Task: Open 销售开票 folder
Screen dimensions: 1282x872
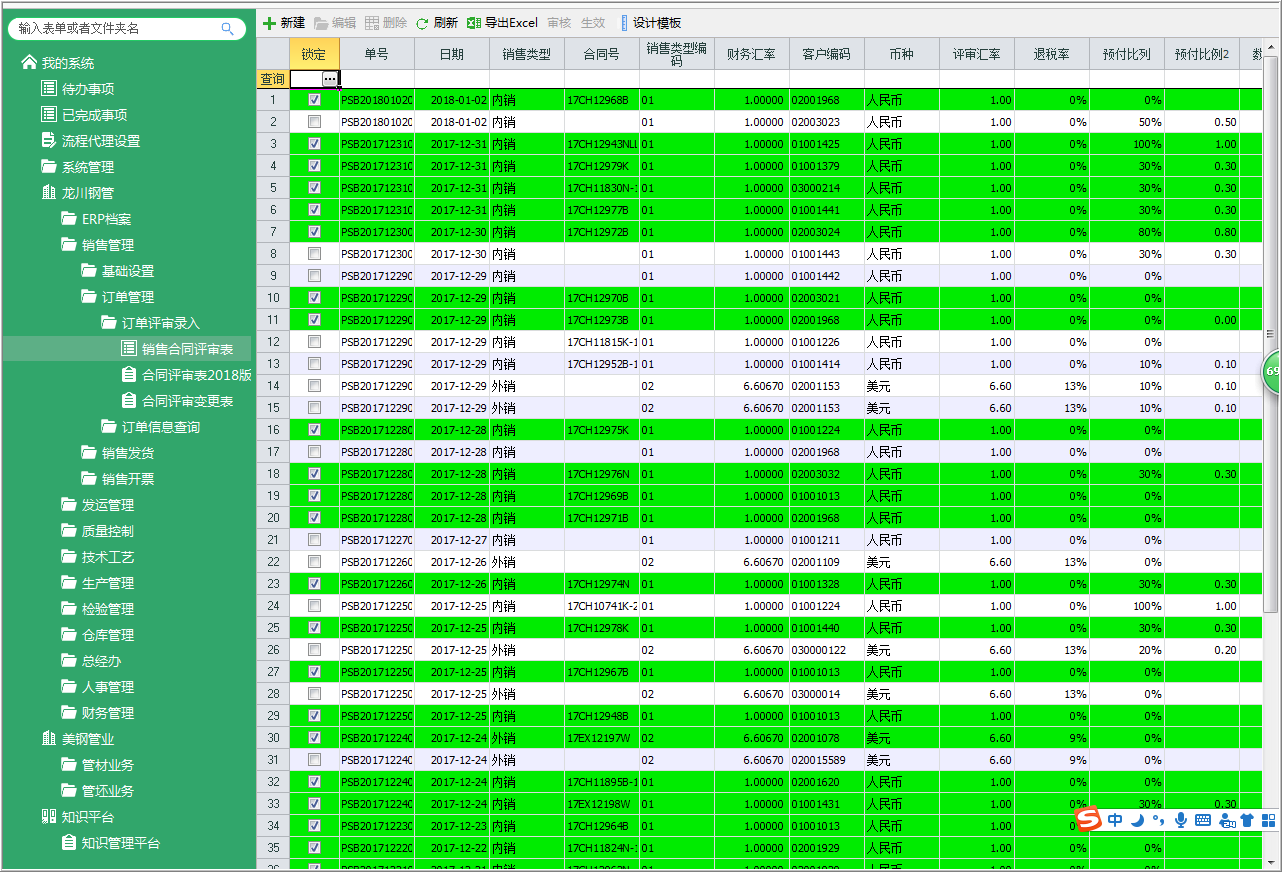Action: tap(117, 479)
